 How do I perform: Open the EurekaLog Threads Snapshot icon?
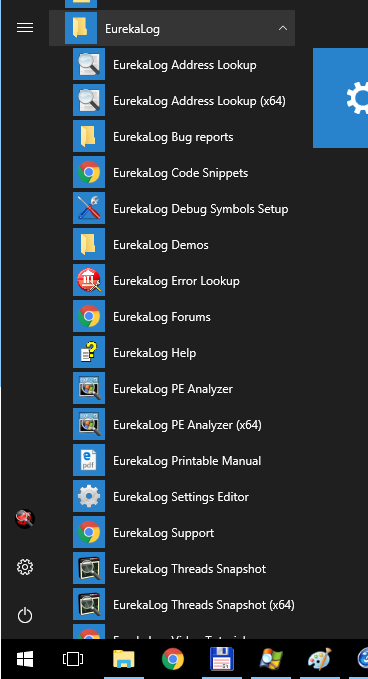(x=89, y=567)
